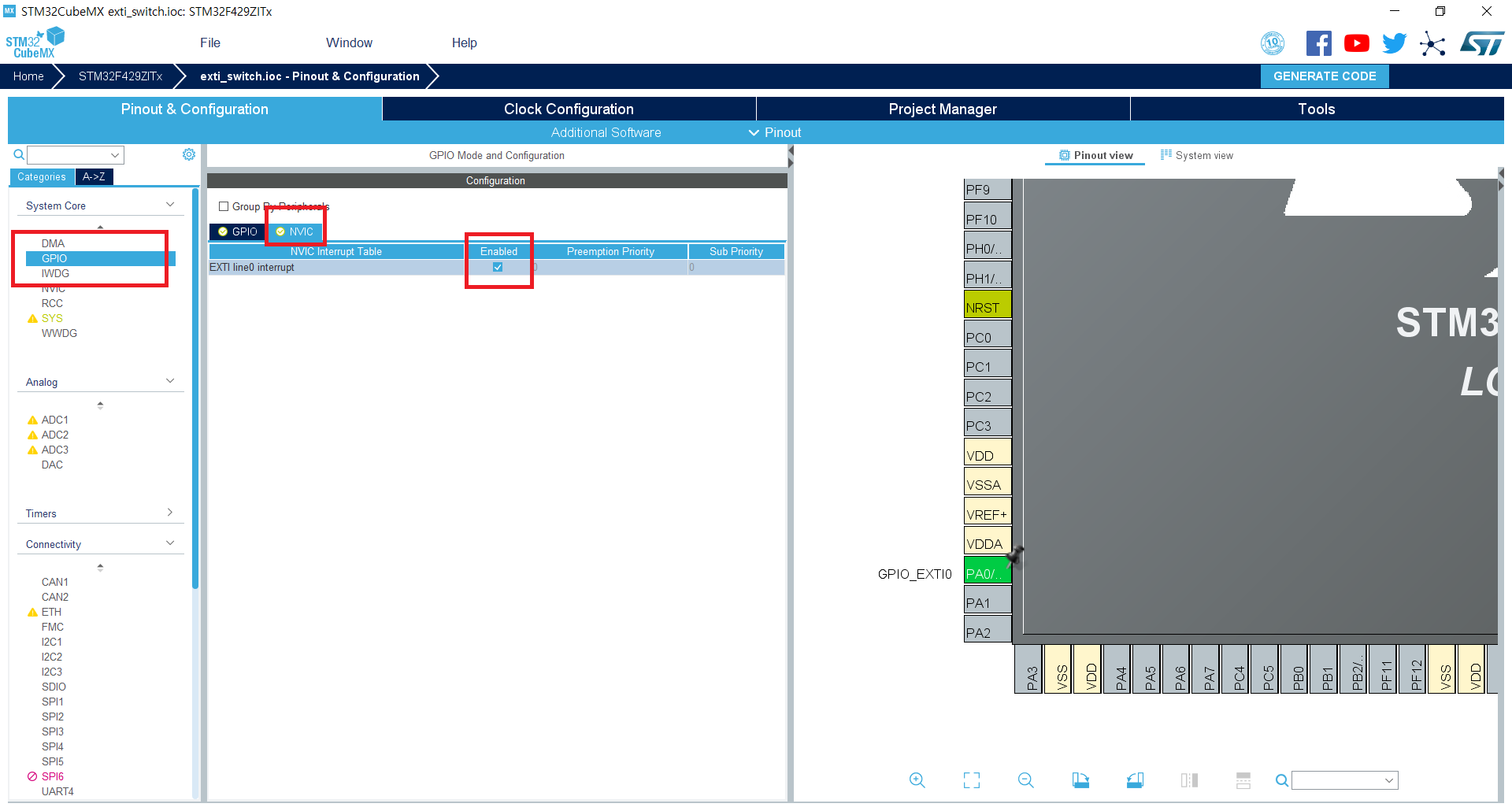Toggle the vertical split view icon
Screen dimensions: 1512x811
[x=1189, y=780]
